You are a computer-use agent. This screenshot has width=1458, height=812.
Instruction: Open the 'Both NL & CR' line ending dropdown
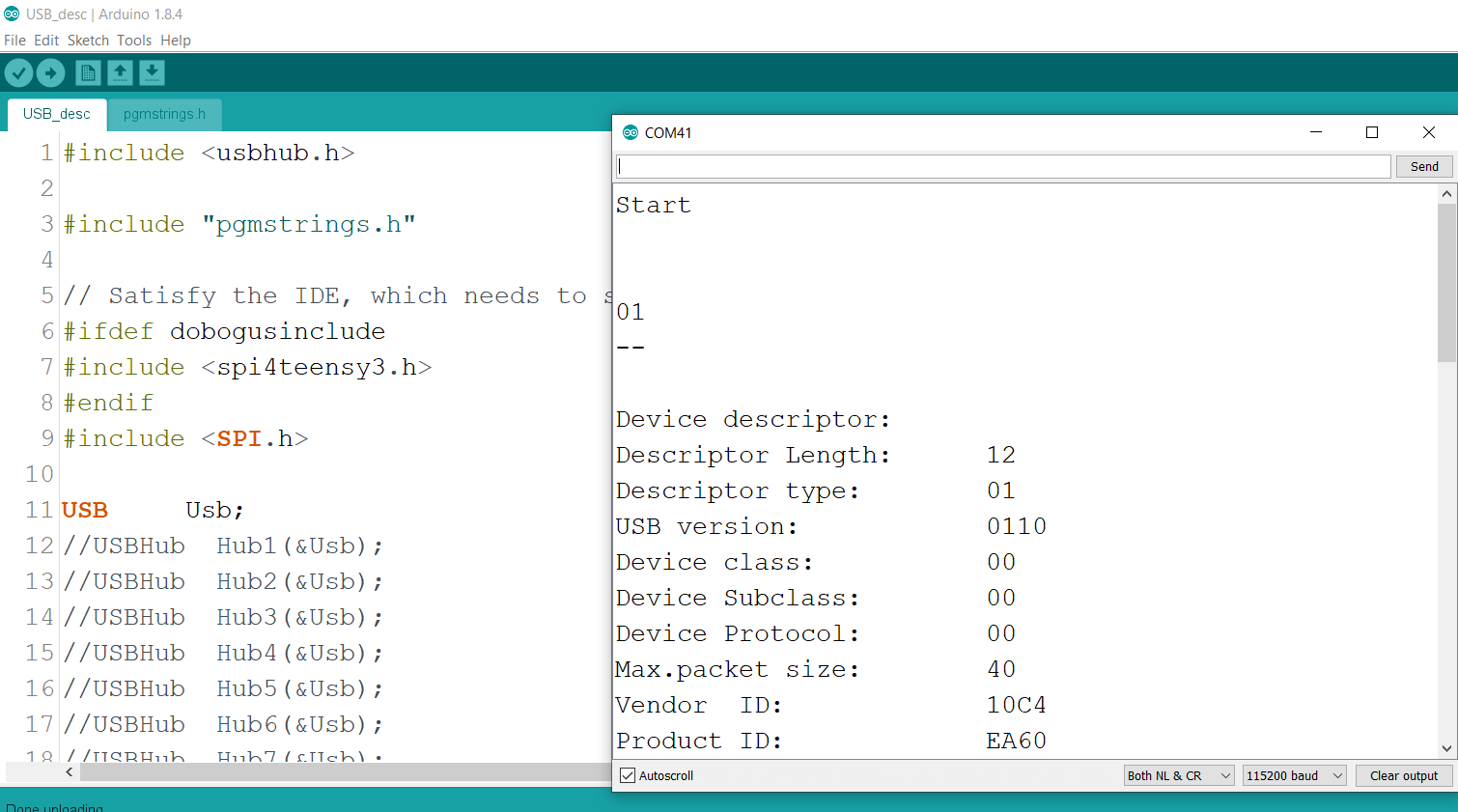[1178, 774]
